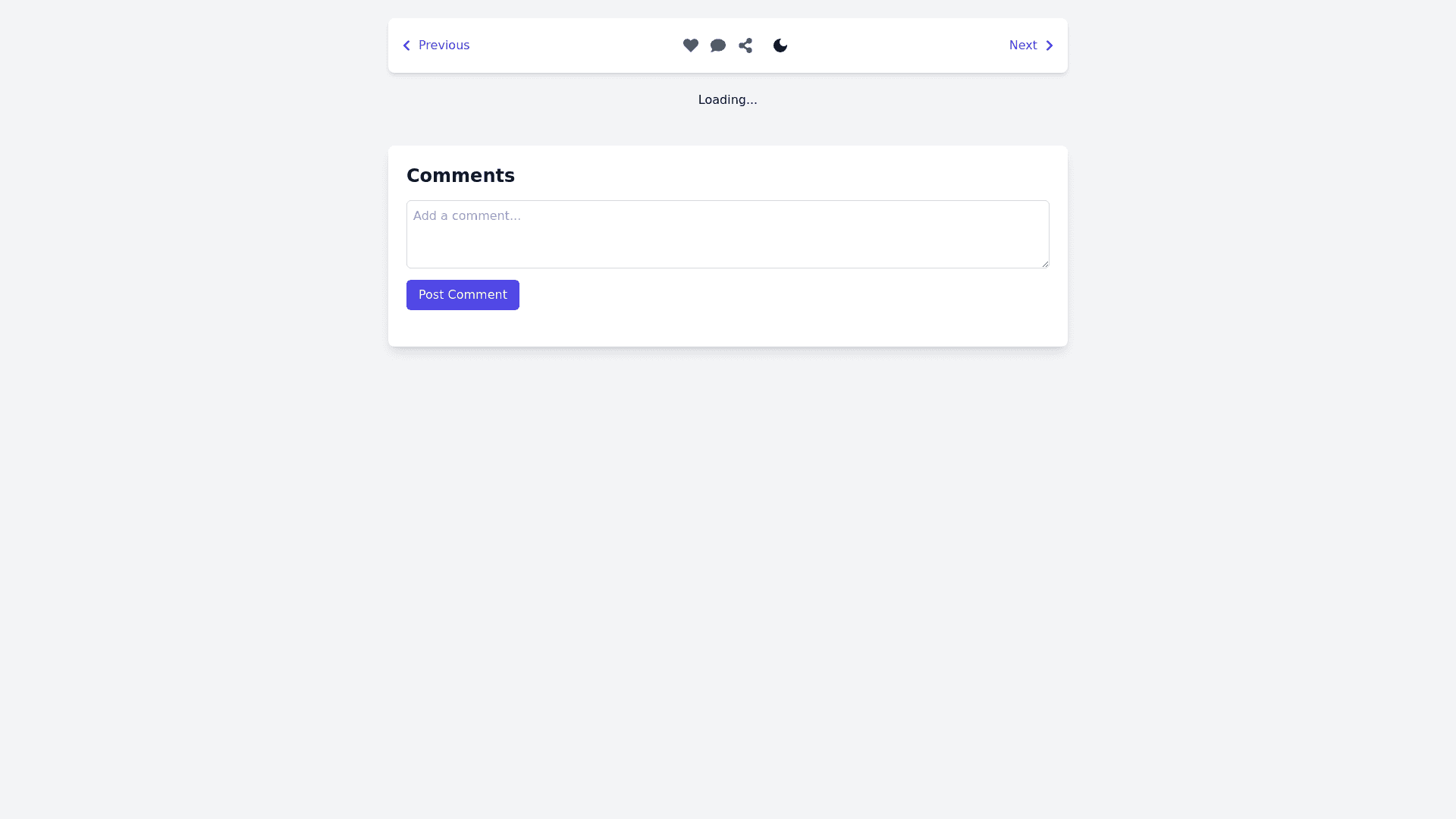Click the Comments heading
1456x819 pixels.
coord(460,176)
